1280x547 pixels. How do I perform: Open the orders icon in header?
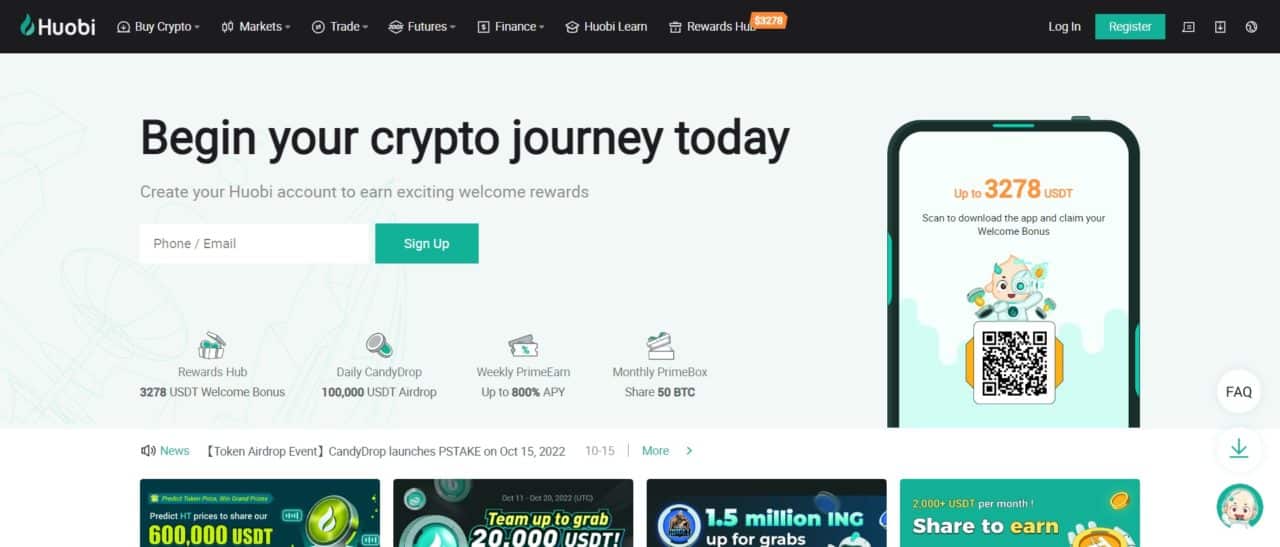pyautogui.click(x=1188, y=27)
